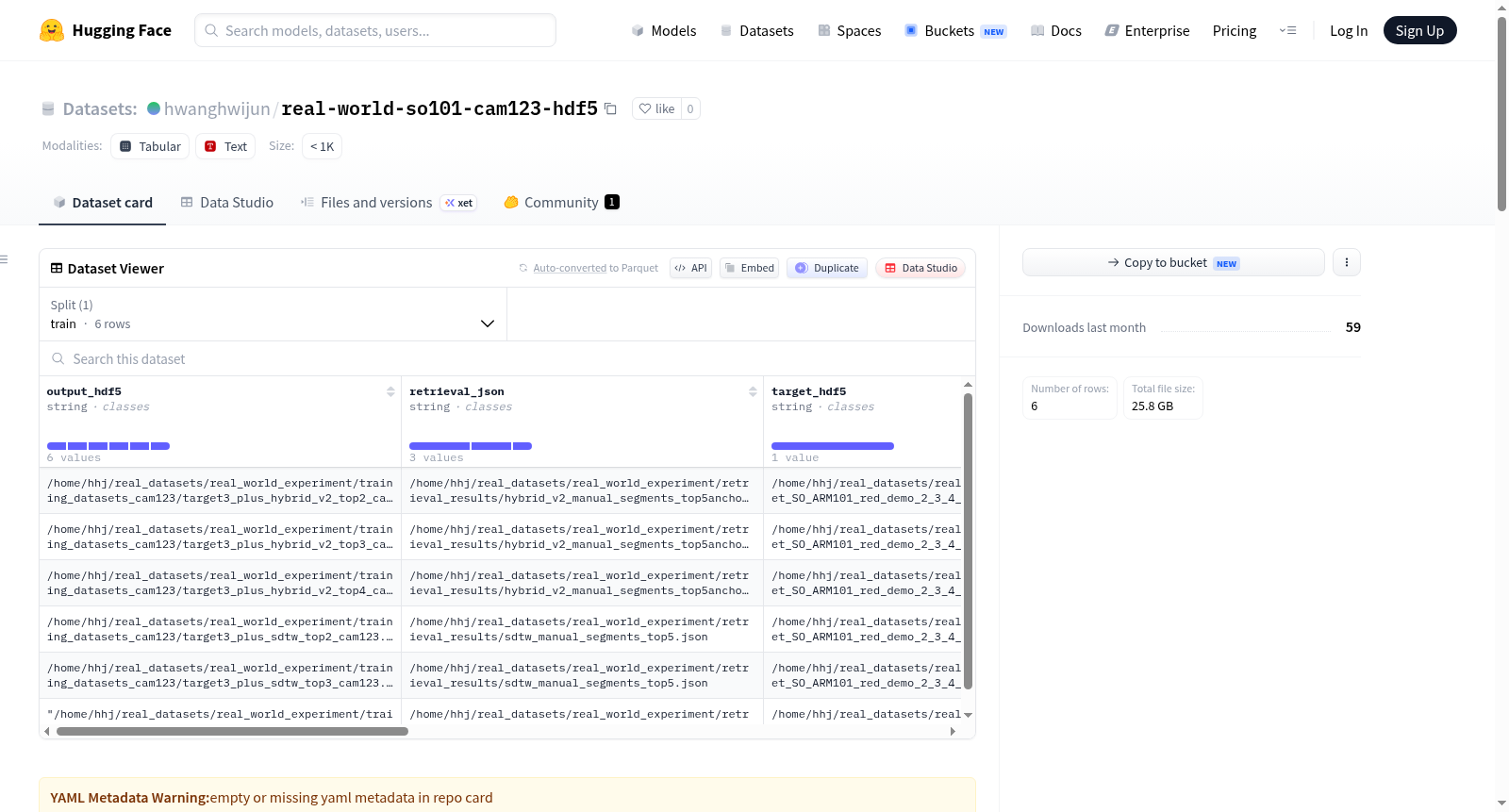Click the < 1K size tag
The image size is (1509, 812).
click(322, 146)
